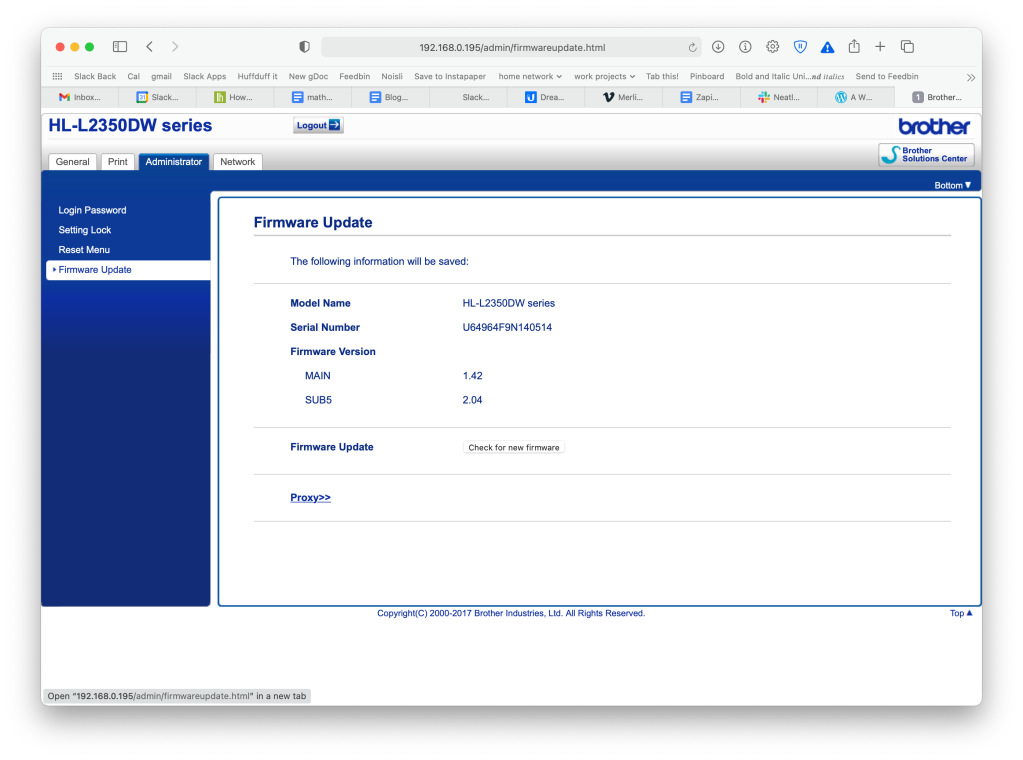
Task: Expand the home network bookmarks folder
Action: click(x=530, y=76)
